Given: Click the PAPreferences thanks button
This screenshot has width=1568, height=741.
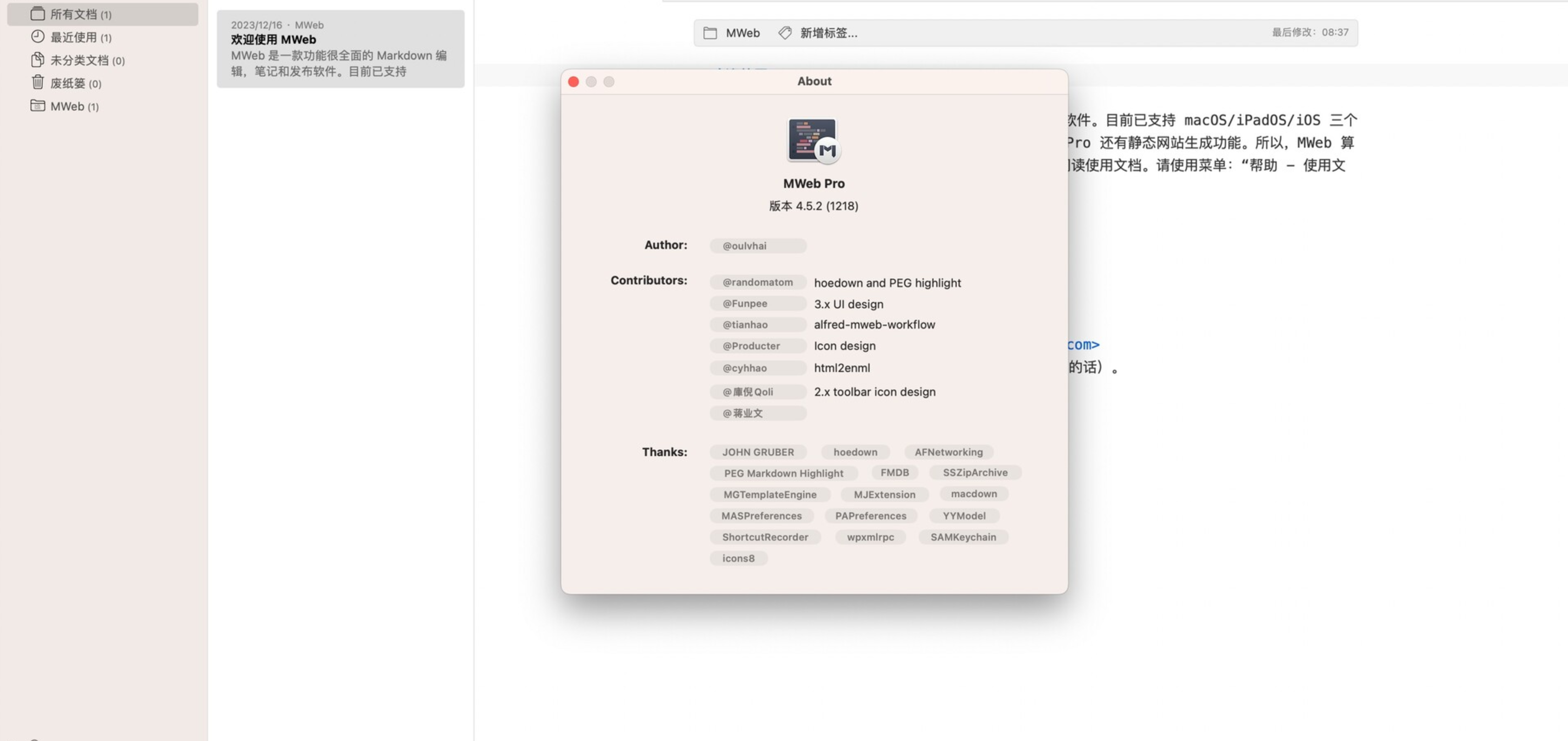Looking at the screenshot, I should pyautogui.click(x=870, y=516).
